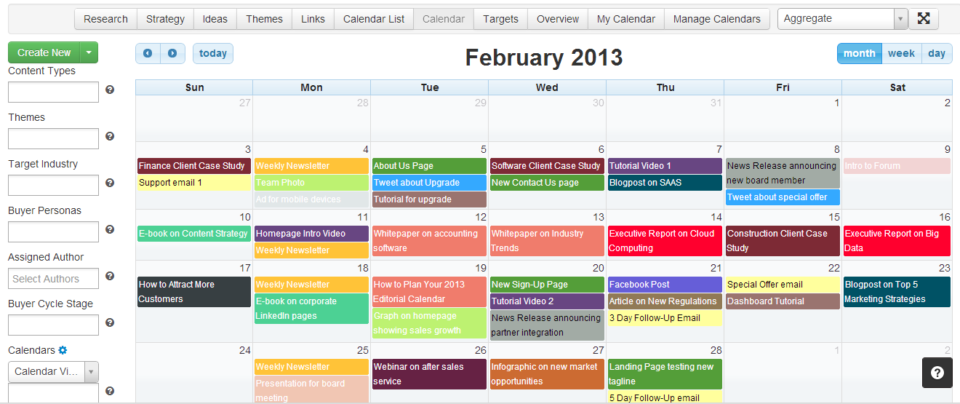Expand the Aggregate dropdown

(x=900, y=19)
